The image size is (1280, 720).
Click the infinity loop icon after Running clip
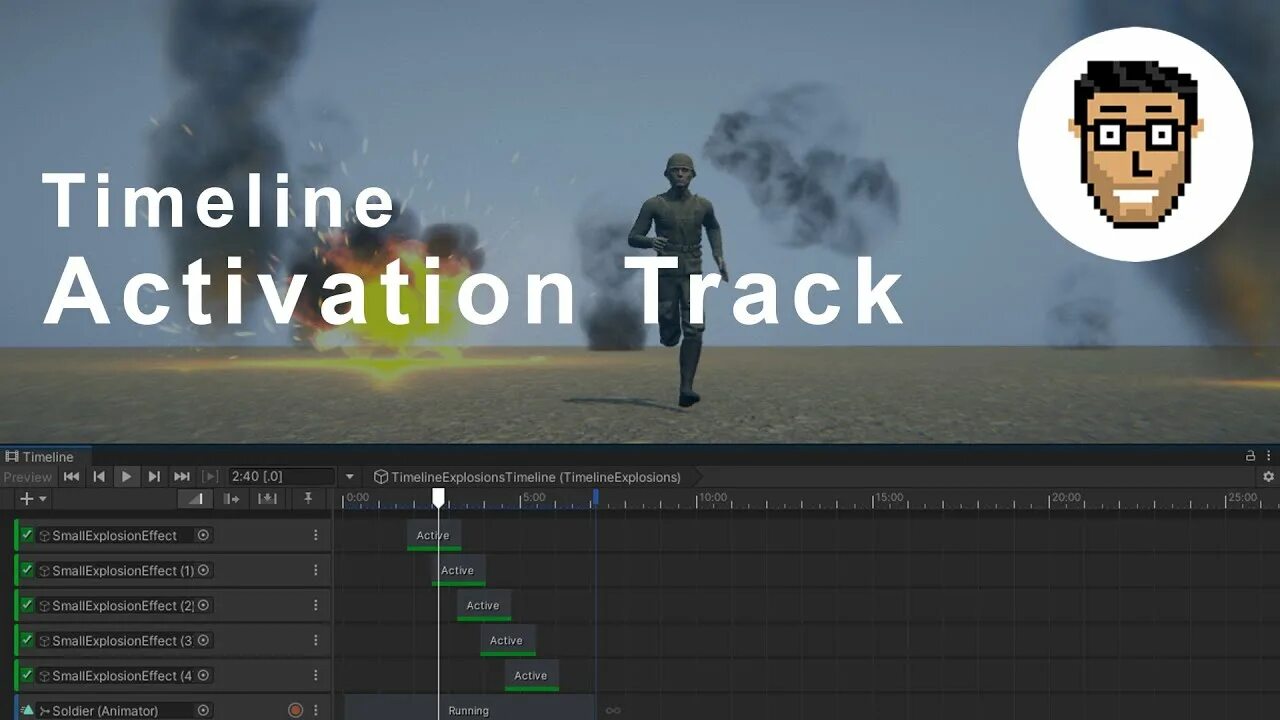[x=613, y=711]
